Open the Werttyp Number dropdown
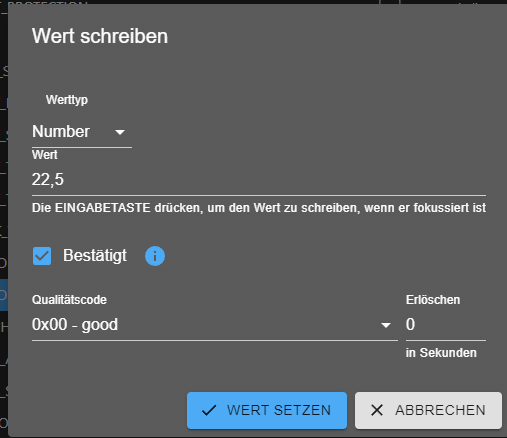The height and width of the screenshot is (438, 507). pyautogui.click(x=82, y=132)
